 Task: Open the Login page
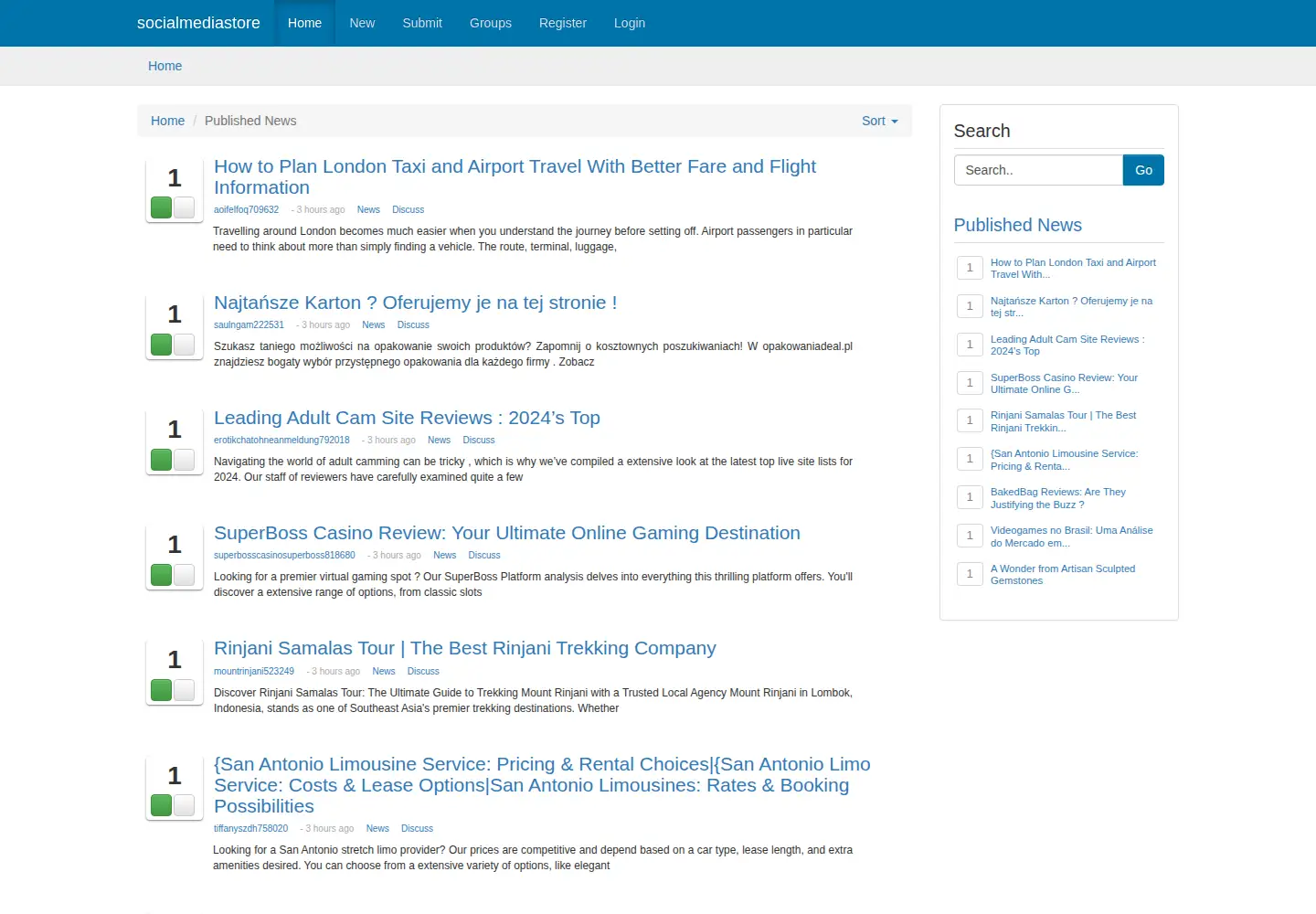(x=630, y=23)
